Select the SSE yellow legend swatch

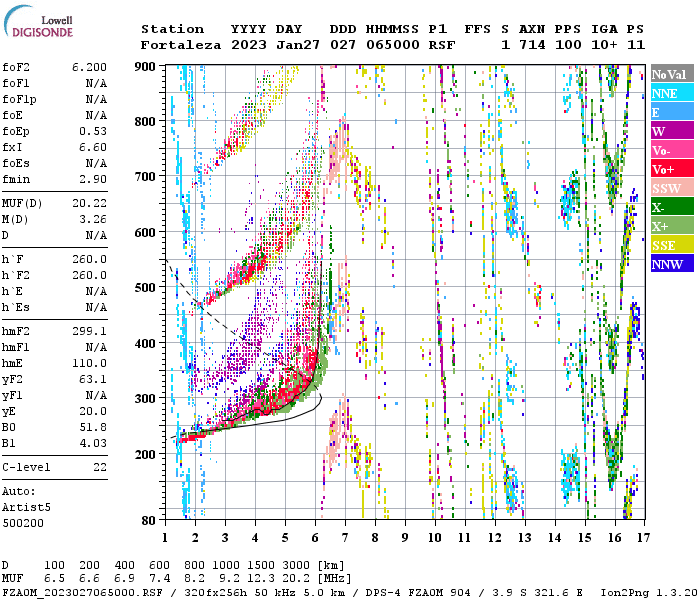click(672, 245)
